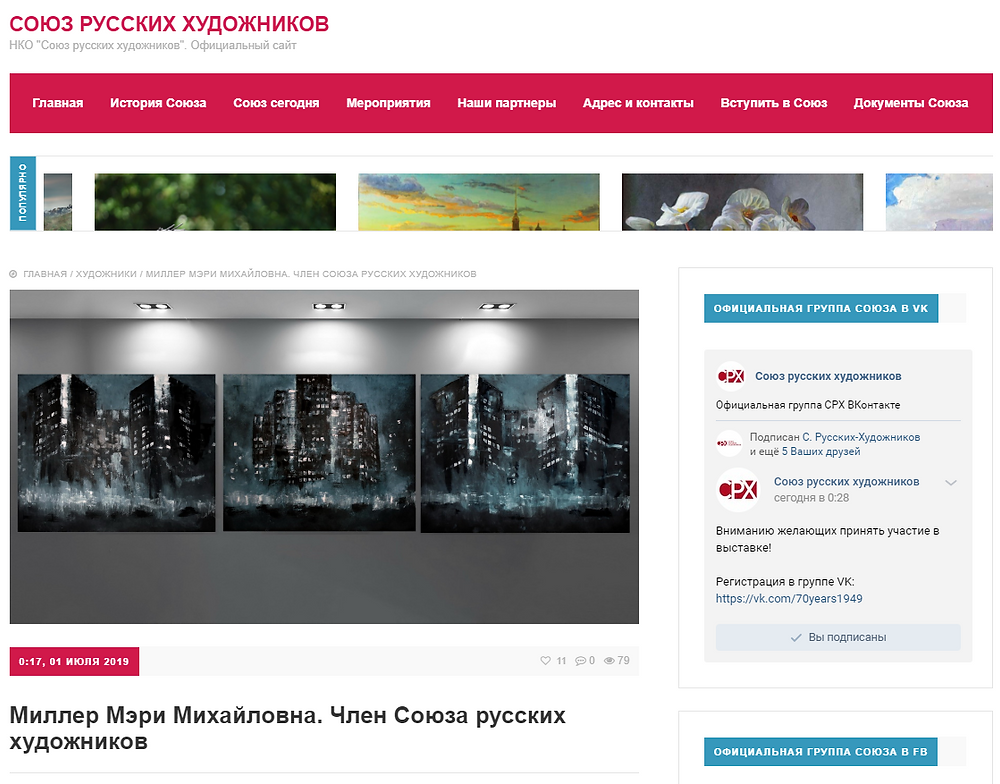The width and height of the screenshot is (1000, 784).
Task: Click the gallery triptych featured image
Action: coord(324,457)
